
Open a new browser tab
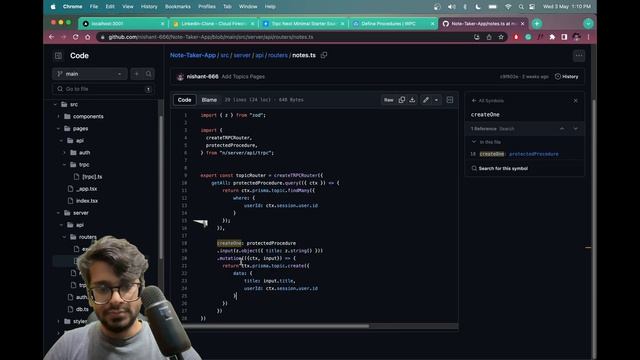537,24
